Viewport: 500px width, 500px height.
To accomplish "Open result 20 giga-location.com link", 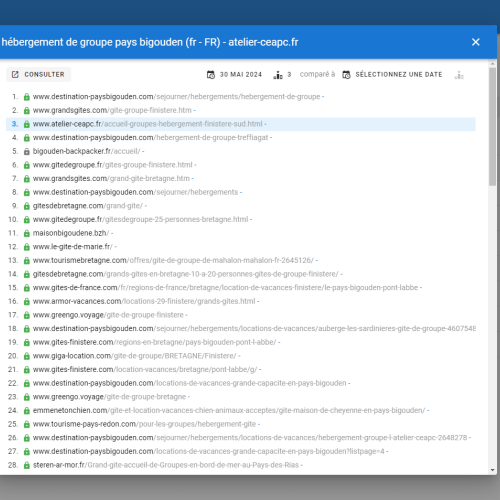I will [134, 356].
